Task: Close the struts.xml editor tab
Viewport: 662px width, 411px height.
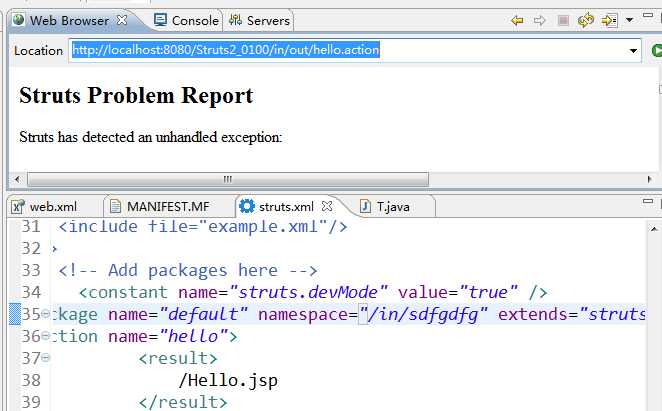Action: [x=327, y=206]
